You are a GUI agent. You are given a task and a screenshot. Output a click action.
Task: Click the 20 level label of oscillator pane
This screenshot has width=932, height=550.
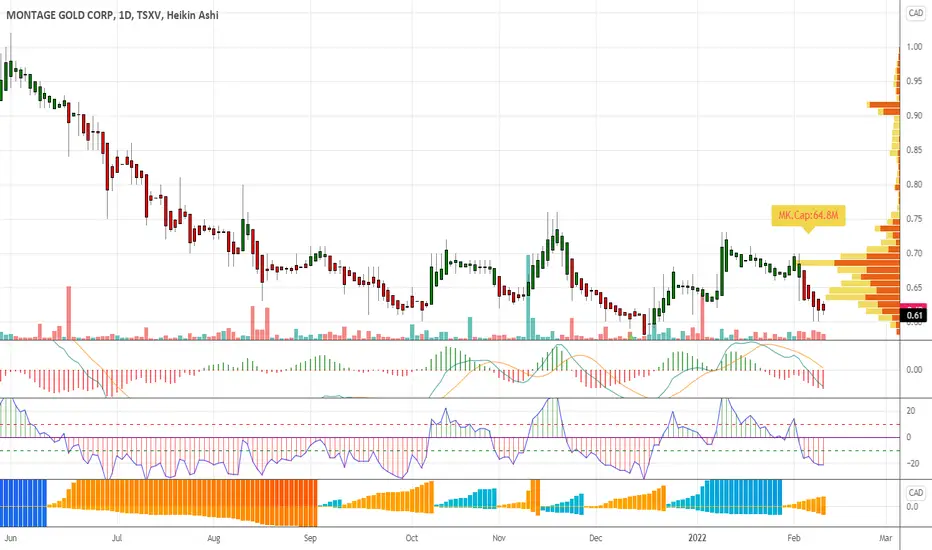click(911, 411)
